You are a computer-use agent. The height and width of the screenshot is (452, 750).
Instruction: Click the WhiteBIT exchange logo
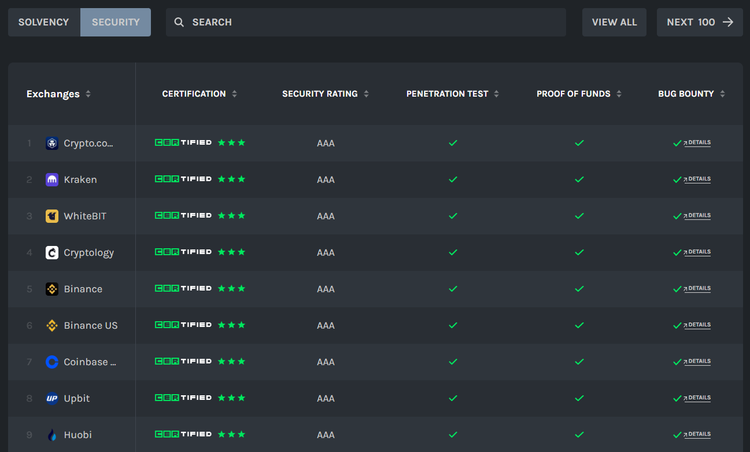pos(52,216)
